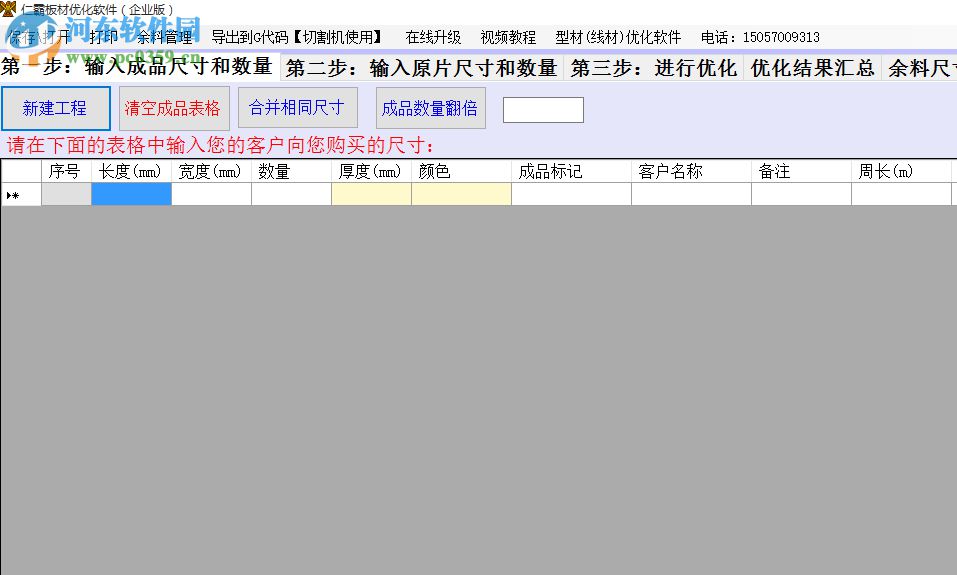Click the 厚度(mm) column header

pos(370,171)
